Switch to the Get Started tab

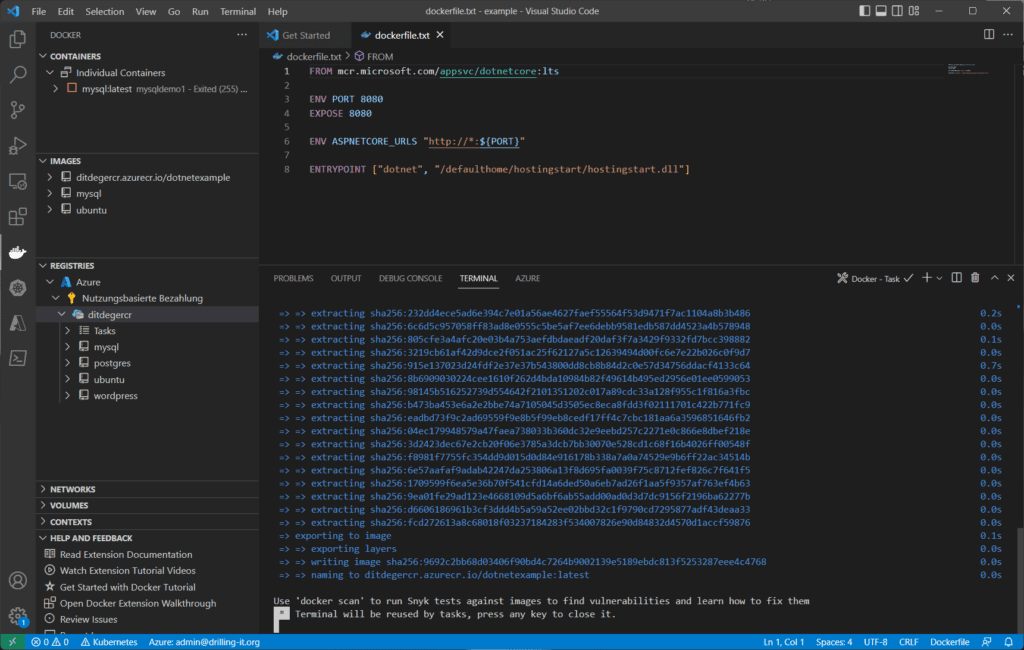click(x=305, y=35)
